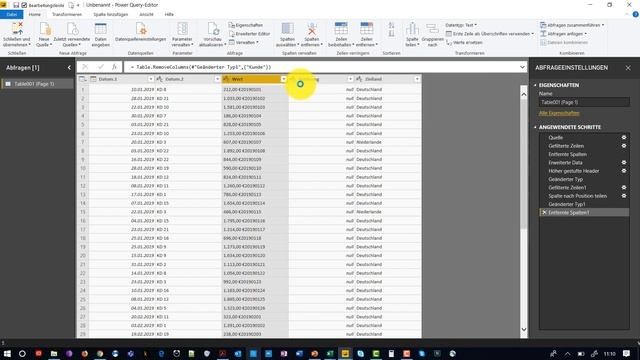Image resolution: width=640 pixels, height=360 pixels.
Task: Open Zuletzt verwendete Quellen
Action: coord(72,35)
